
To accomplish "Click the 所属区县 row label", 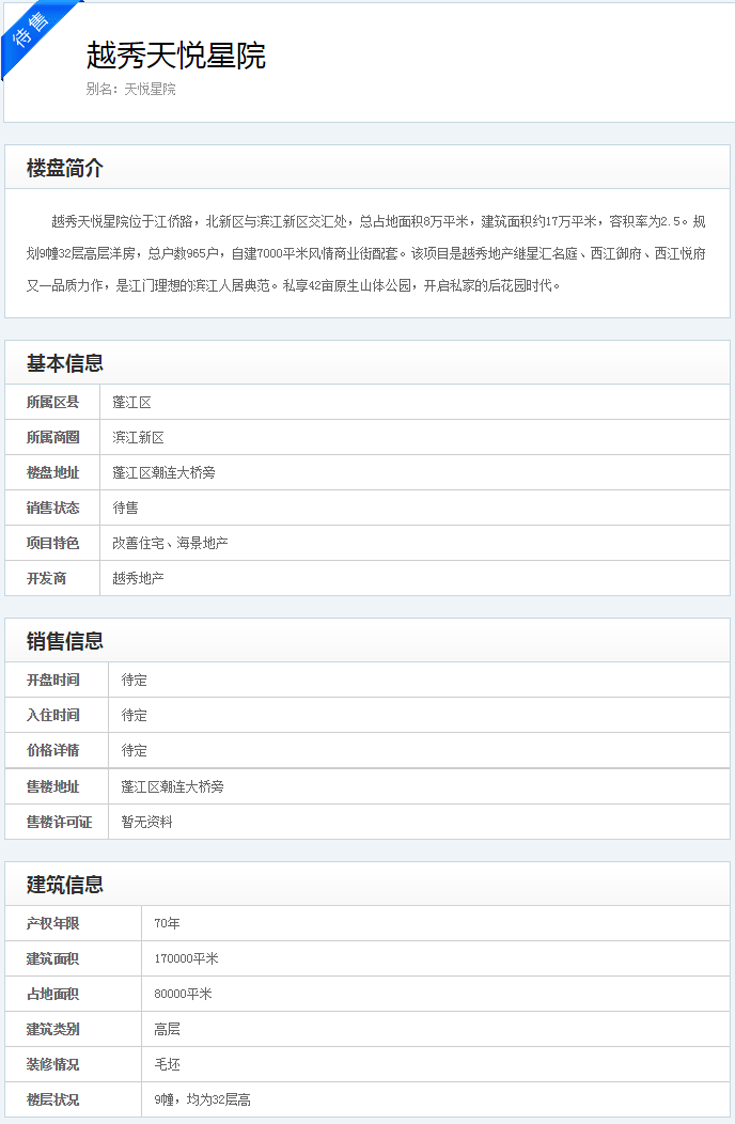I will (52, 402).
